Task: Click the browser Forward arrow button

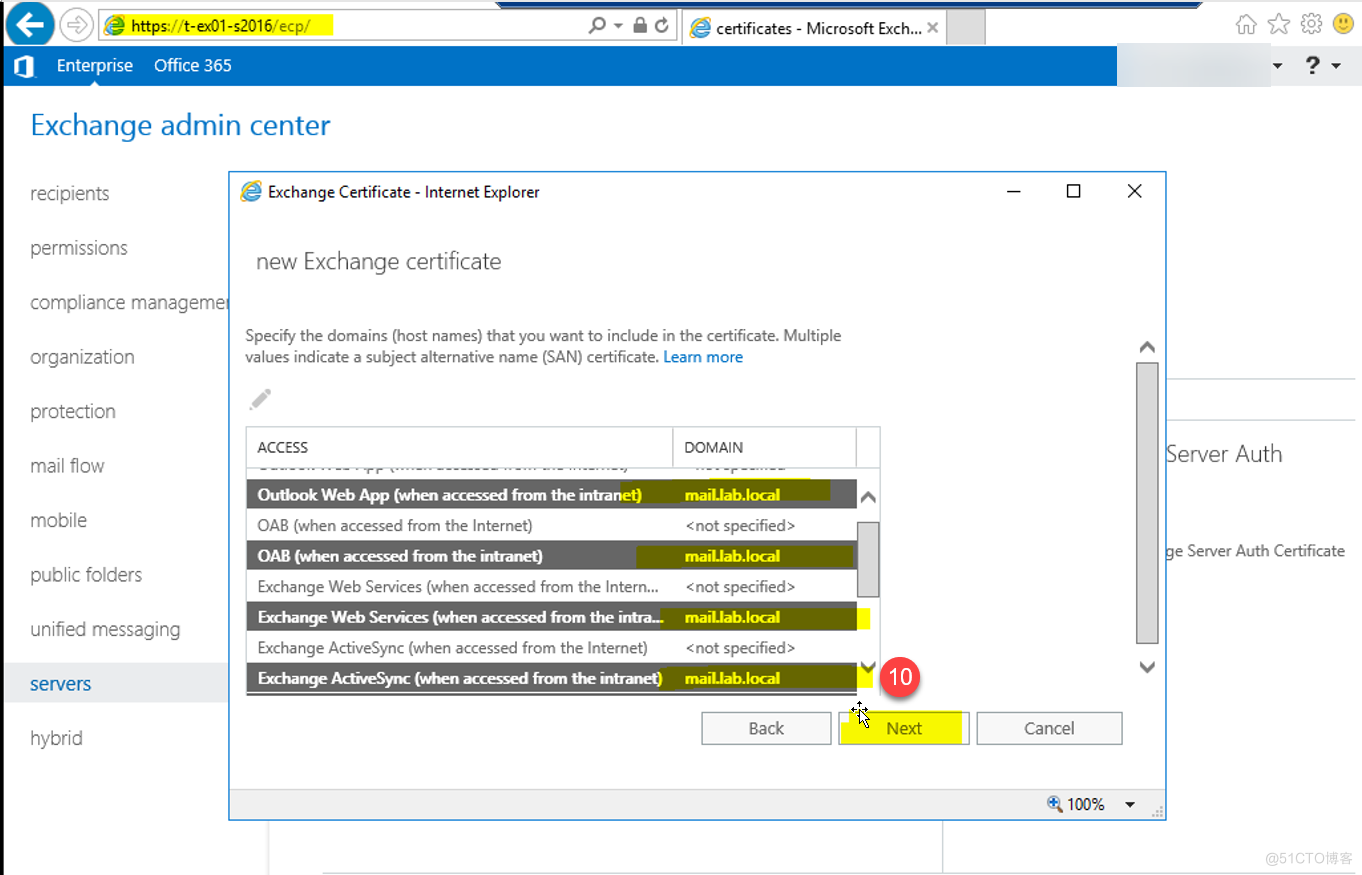Action: (77, 25)
